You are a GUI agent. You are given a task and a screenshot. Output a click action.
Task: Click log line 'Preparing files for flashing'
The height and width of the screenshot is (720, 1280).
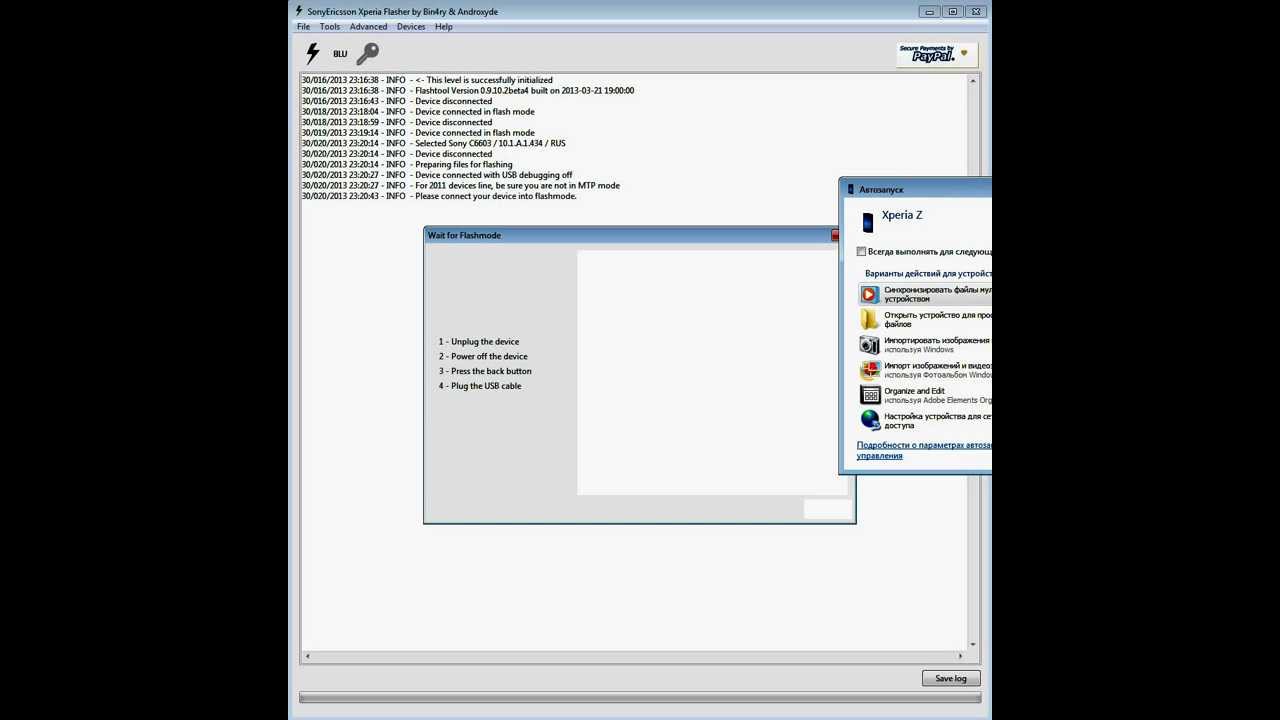(x=407, y=165)
